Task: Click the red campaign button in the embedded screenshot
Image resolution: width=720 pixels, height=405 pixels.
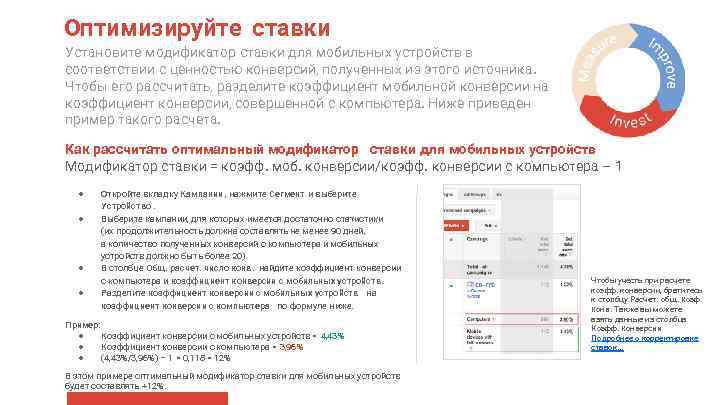Action: click(x=456, y=225)
